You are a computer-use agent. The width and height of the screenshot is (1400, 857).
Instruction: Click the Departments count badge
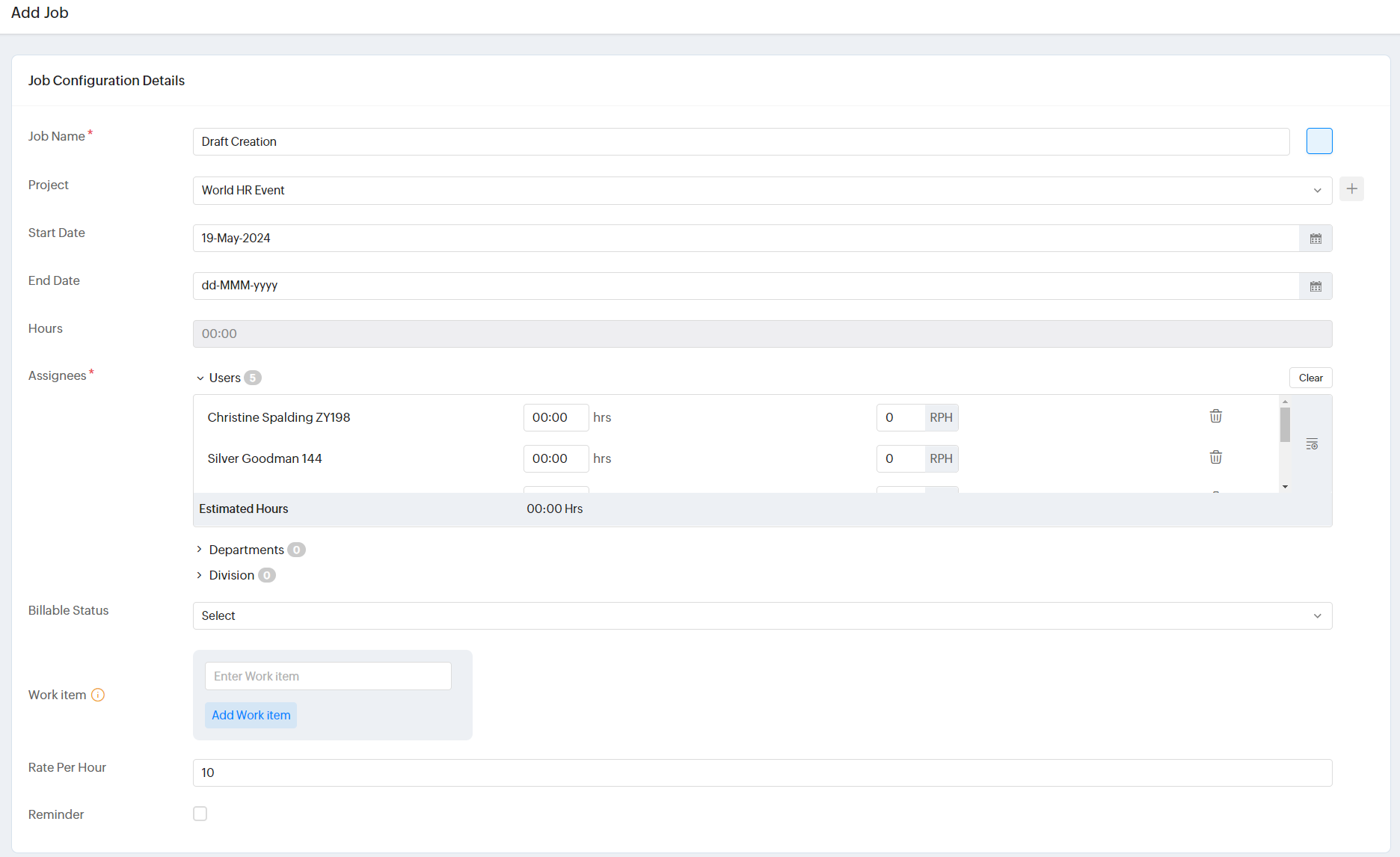click(x=296, y=550)
